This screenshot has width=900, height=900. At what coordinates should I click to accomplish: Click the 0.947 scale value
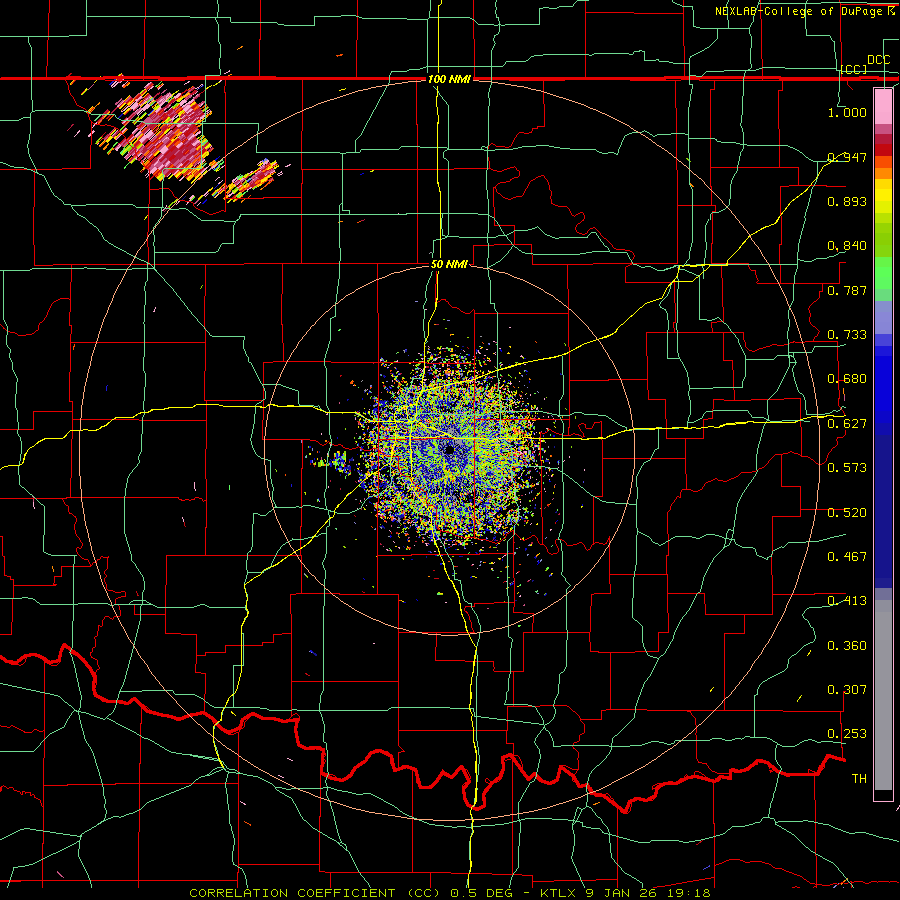pos(847,157)
